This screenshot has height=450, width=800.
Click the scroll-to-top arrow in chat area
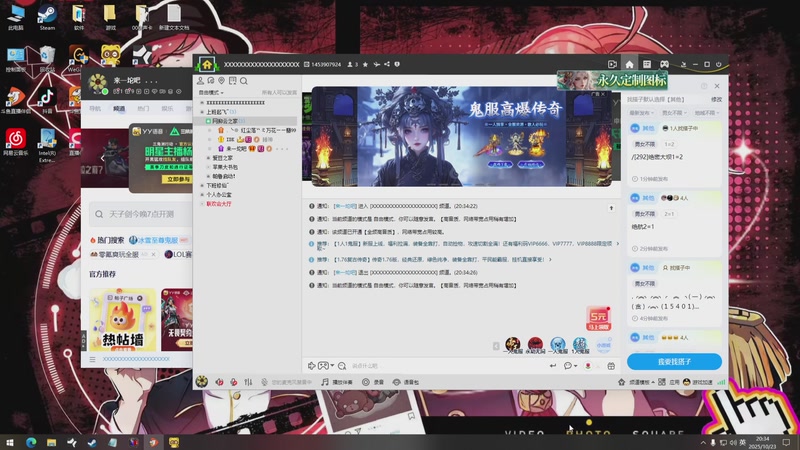click(x=611, y=208)
